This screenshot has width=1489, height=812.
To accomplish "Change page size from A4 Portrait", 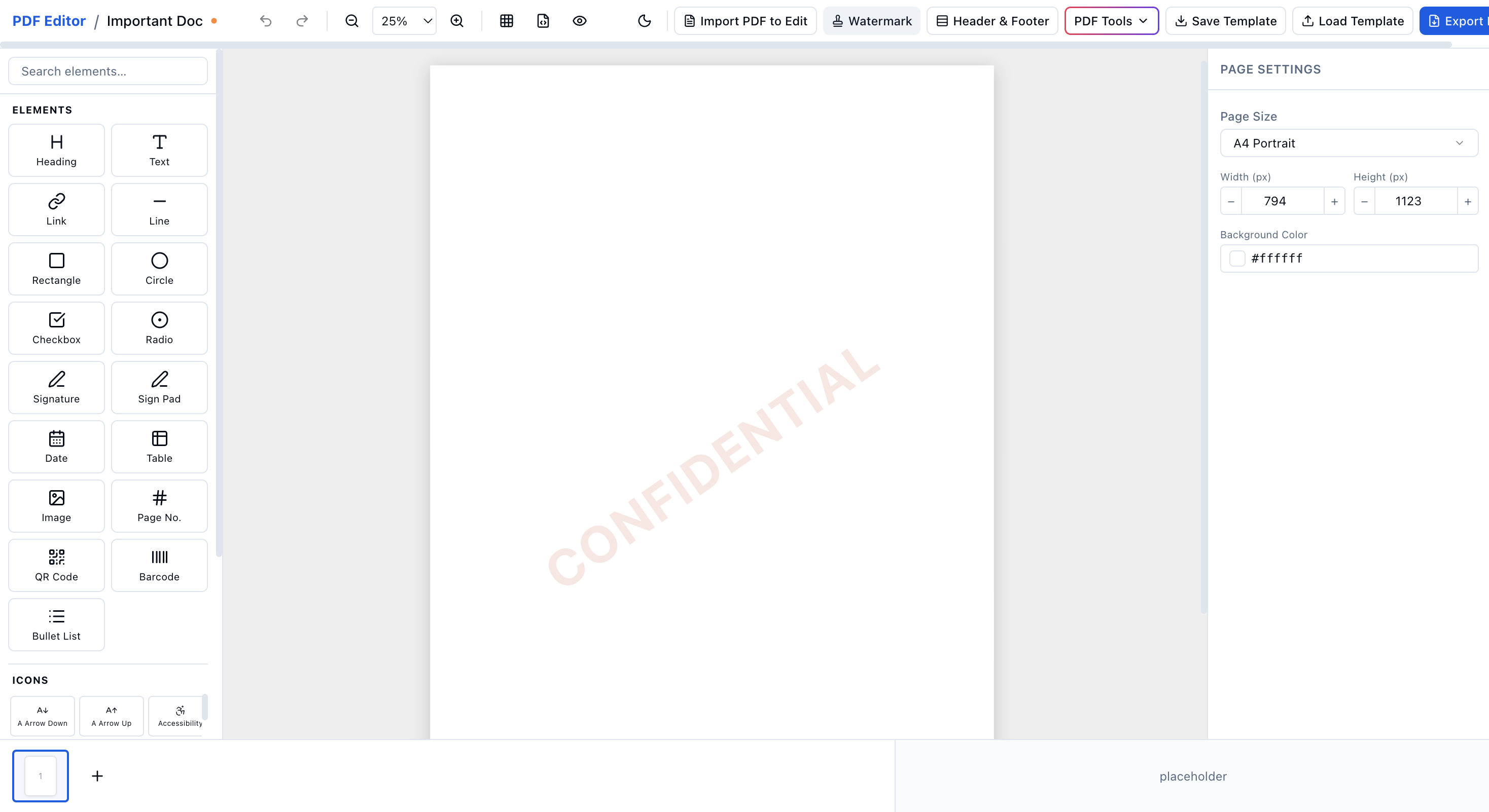I will (x=1349, y=143).
